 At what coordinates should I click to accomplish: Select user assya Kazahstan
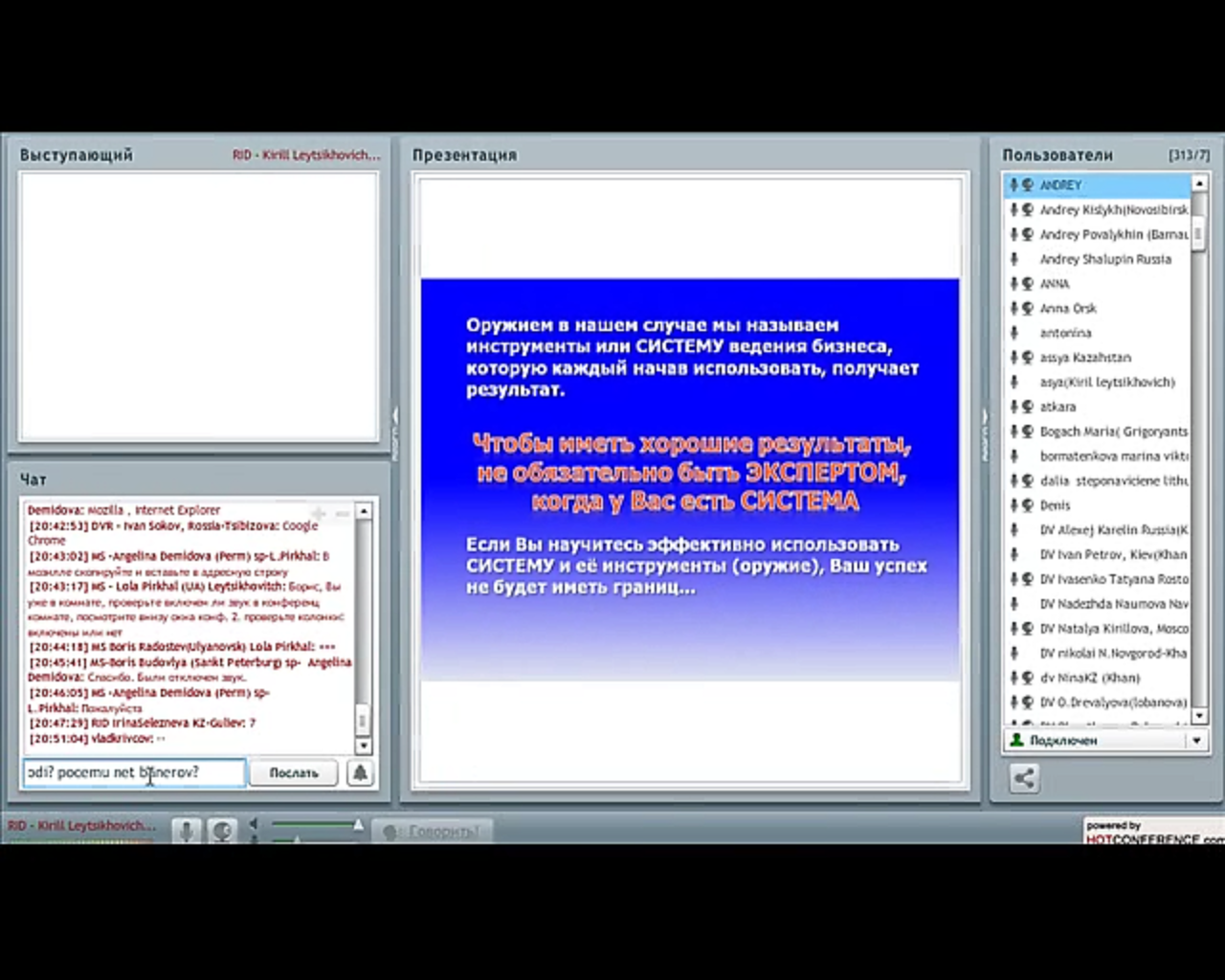coord(1097,357)
